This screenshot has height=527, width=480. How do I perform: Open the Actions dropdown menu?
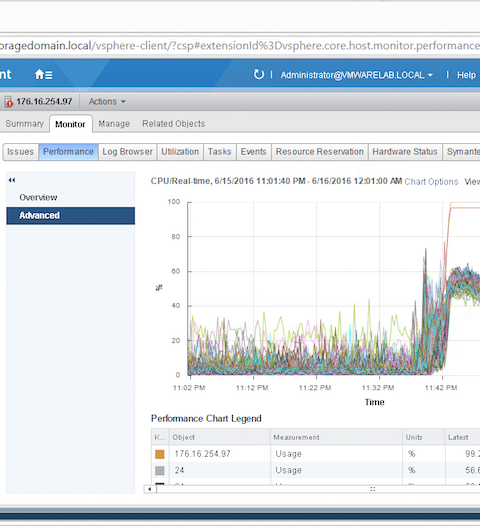click(107, 102)
